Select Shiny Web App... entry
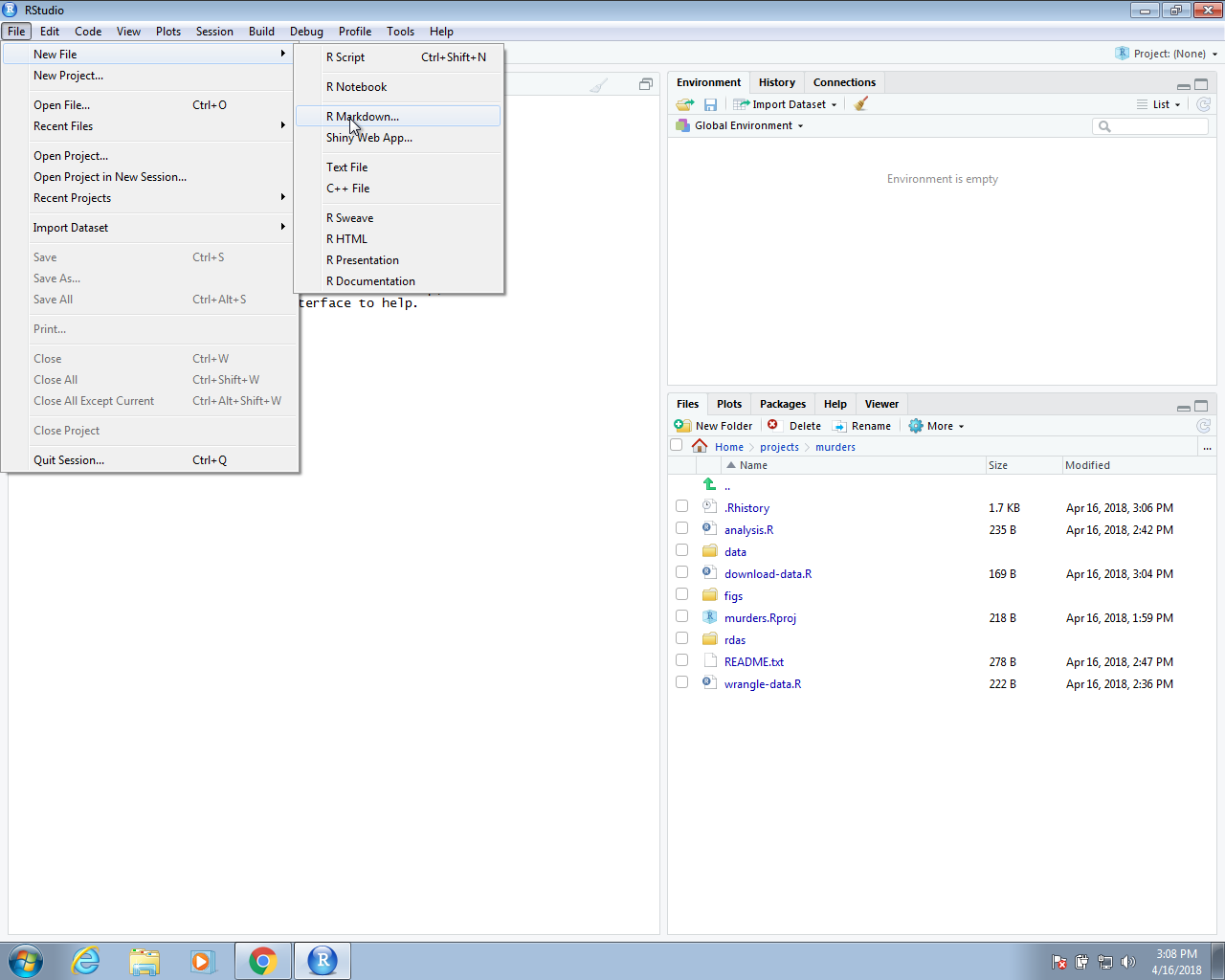This screenshot has width=1225, height=980. click(398, 137)
